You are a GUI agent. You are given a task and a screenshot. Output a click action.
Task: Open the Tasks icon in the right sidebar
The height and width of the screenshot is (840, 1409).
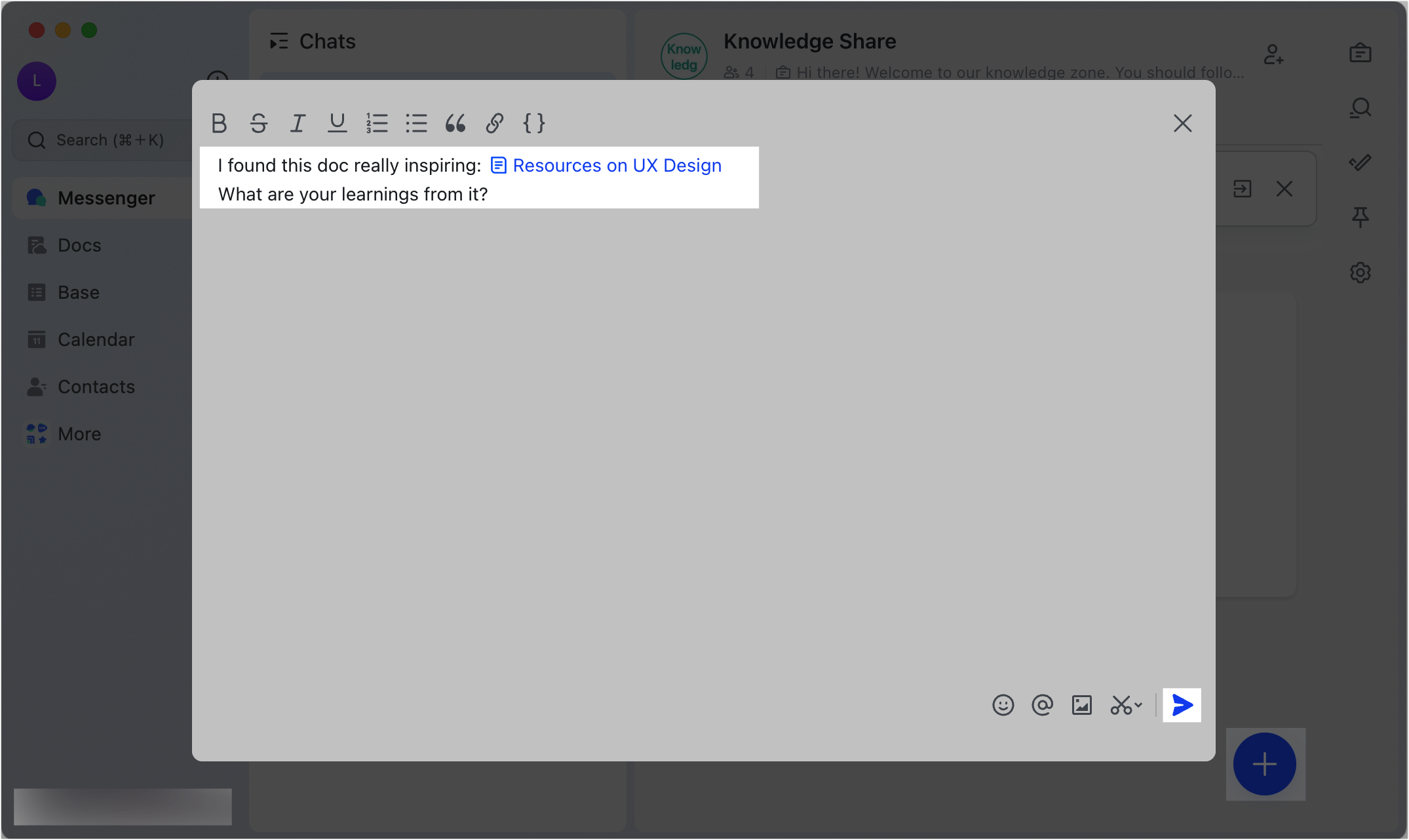[x=1360, y=53]
